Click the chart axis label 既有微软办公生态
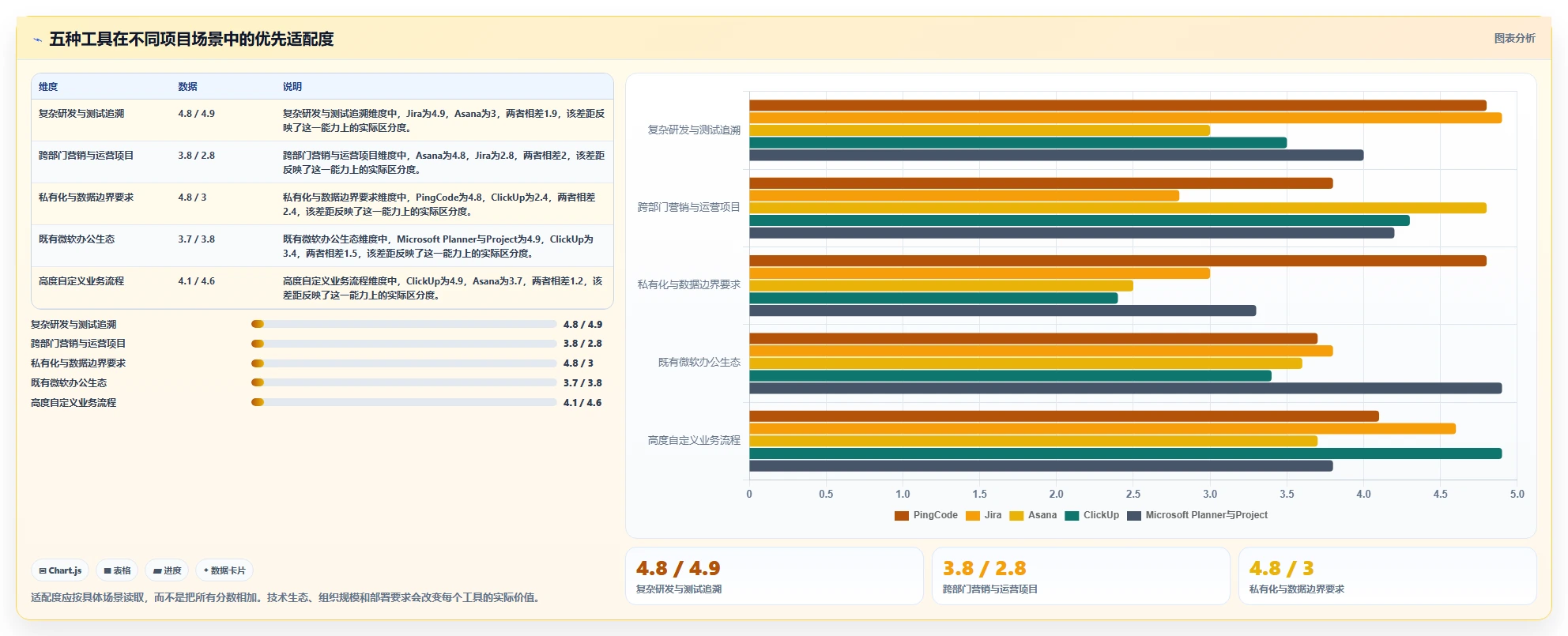1568x636 pixels. point(699,363)
